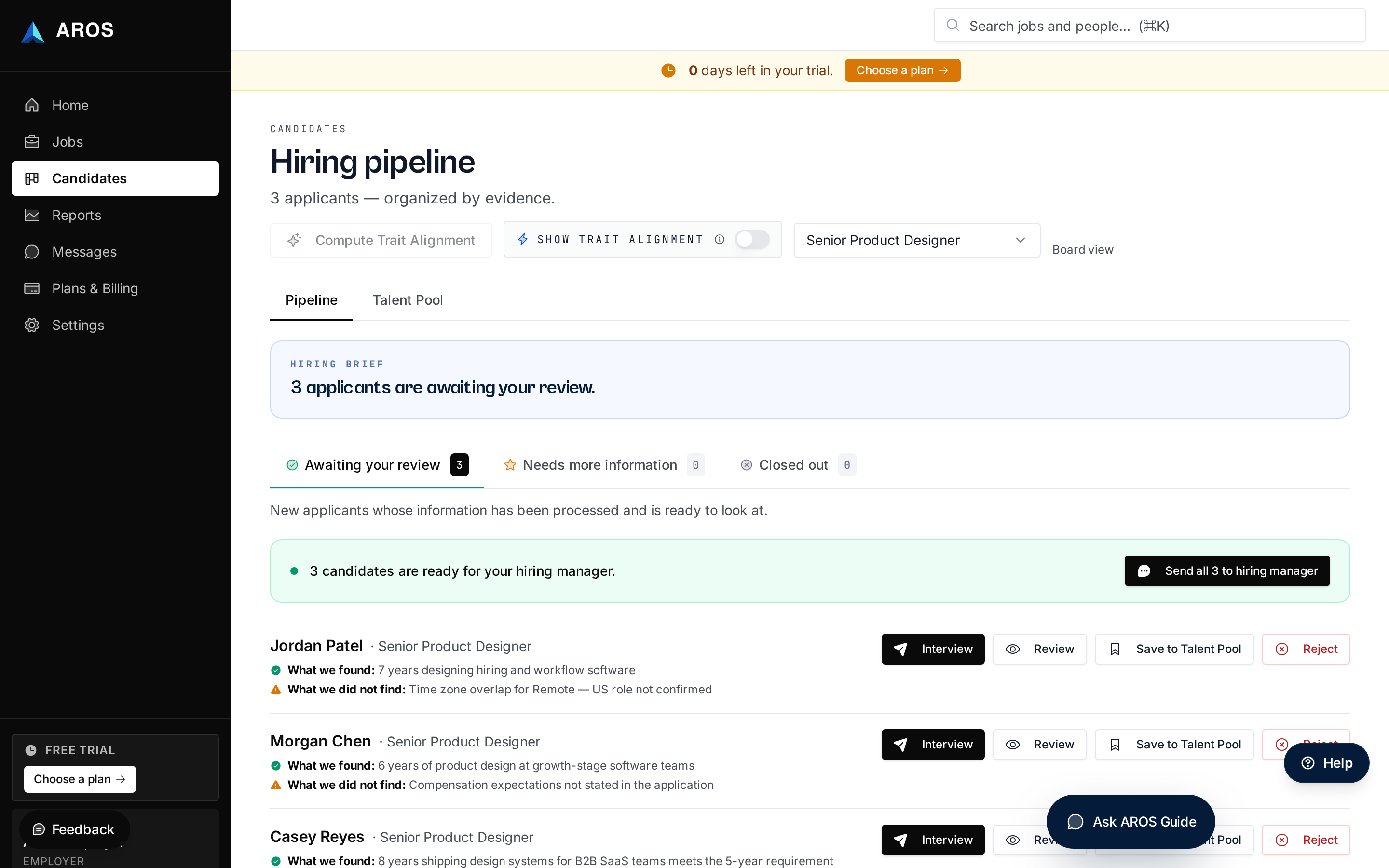This screenshot has width=1389, height=868.
Task: Click the AROS logo icon
Action: point(33,31)
